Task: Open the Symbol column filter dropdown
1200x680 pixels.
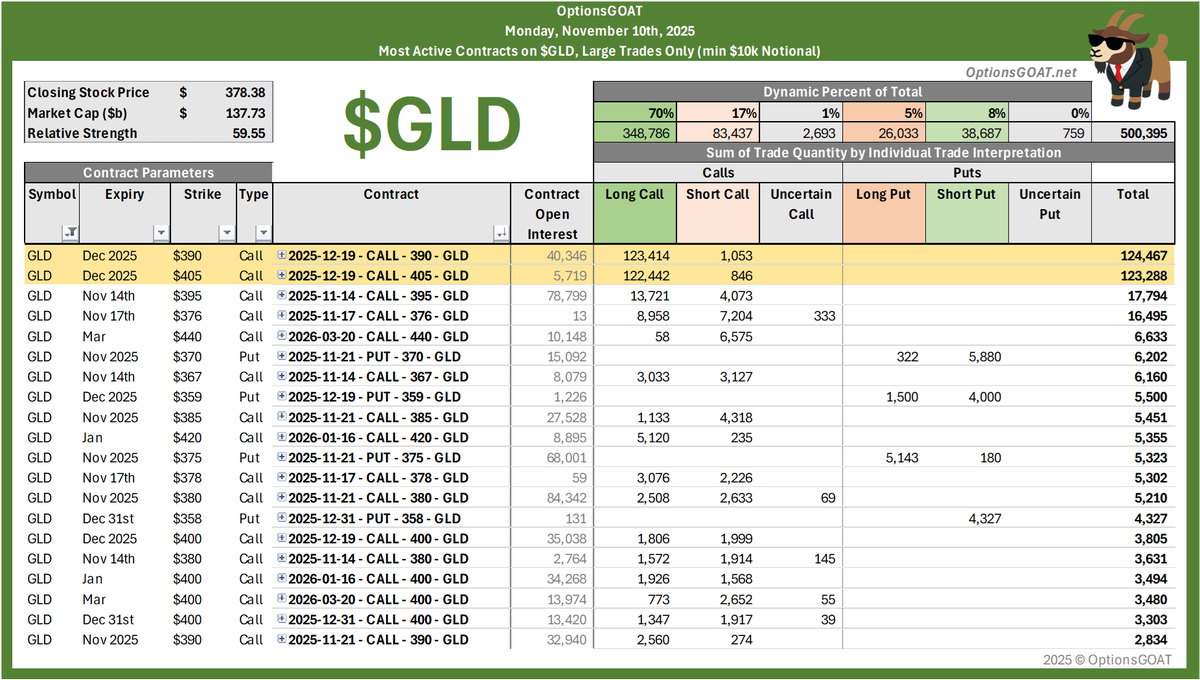Action: pyautogui.click(x=70, y=233)
